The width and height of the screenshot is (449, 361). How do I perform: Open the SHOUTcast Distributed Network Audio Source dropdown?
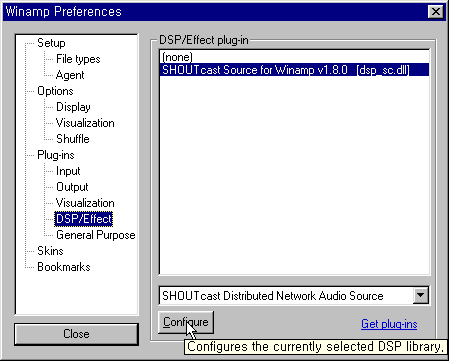pyautogui.click(x=421, y=295)
